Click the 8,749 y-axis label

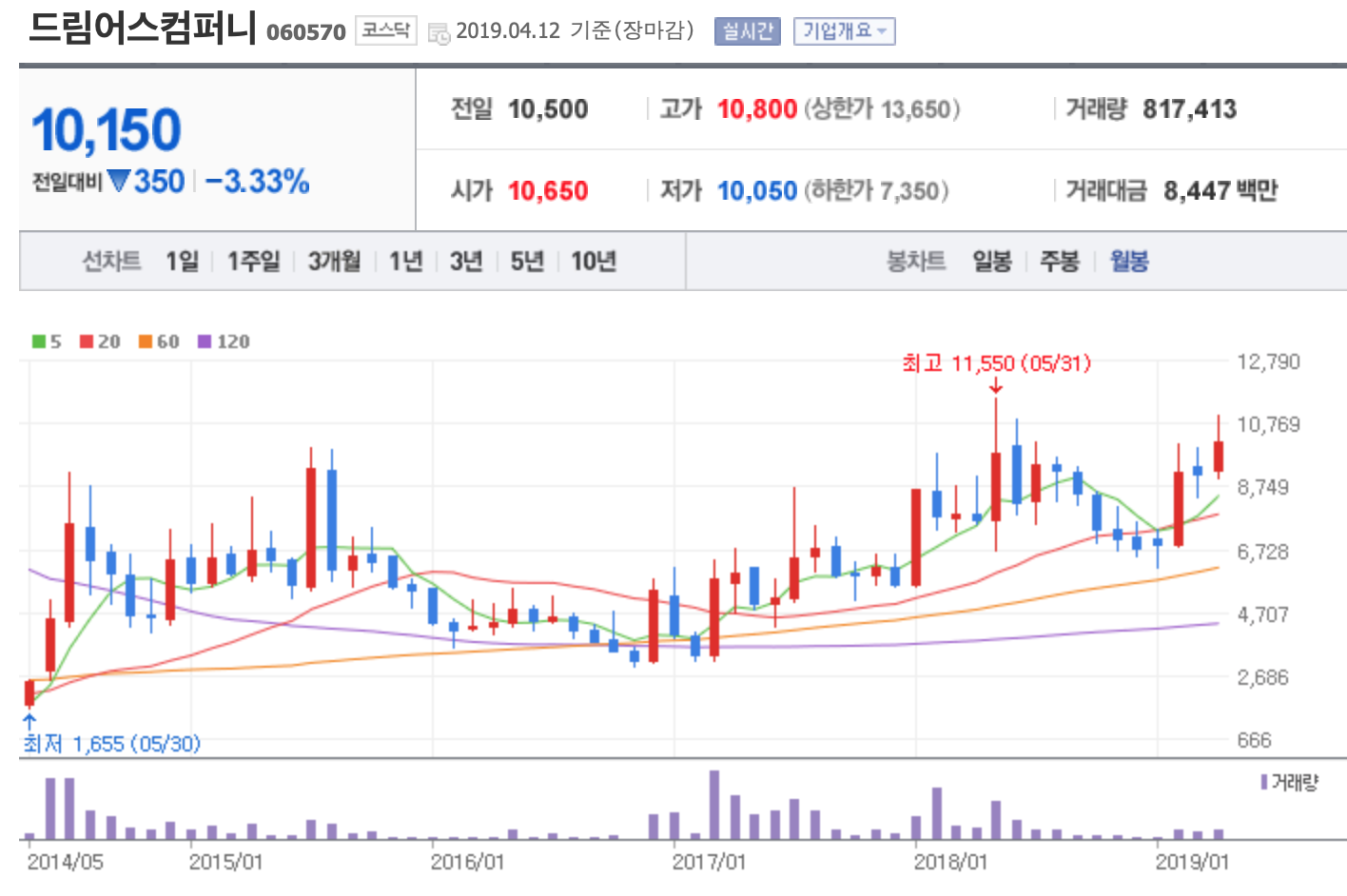coord(1262,488)
